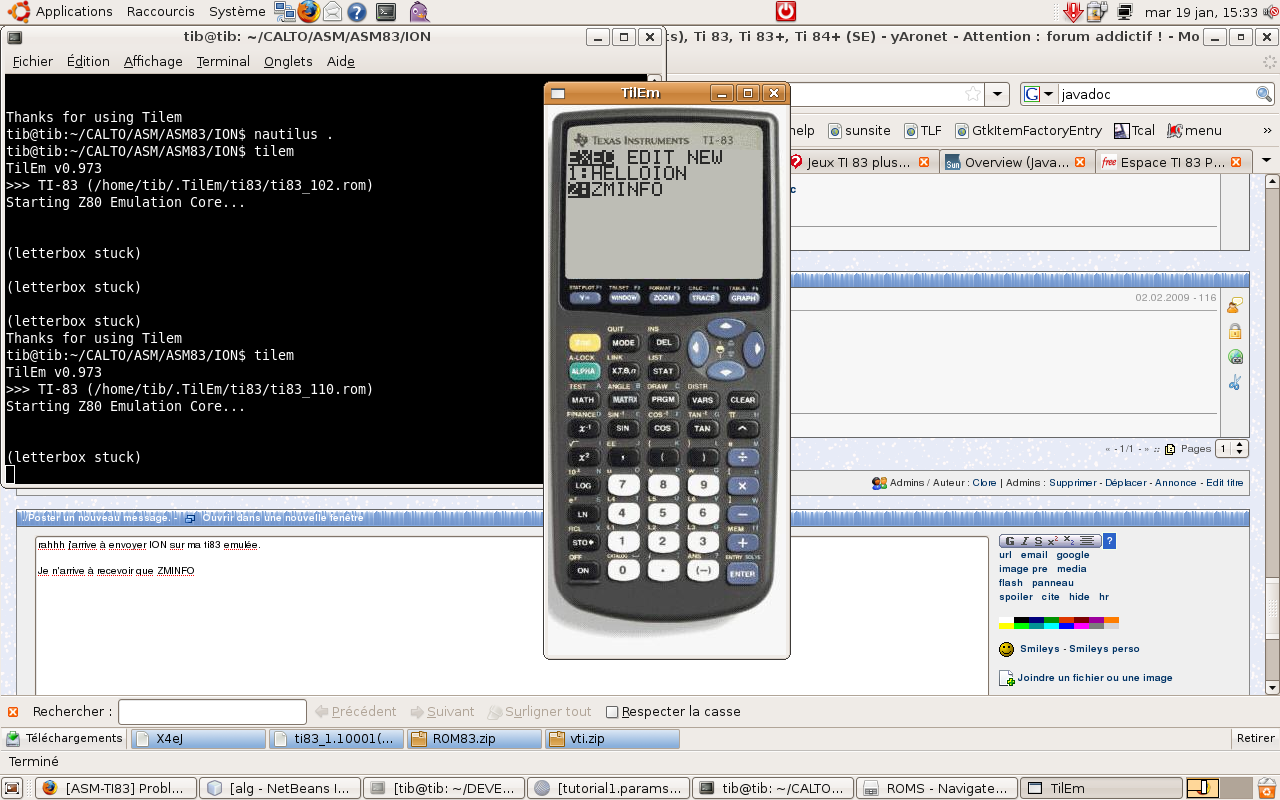Apply italic formatting in the forum editor
Image resolution: width=1280 pixels, height=800 pixels.
pos(1024,541)
